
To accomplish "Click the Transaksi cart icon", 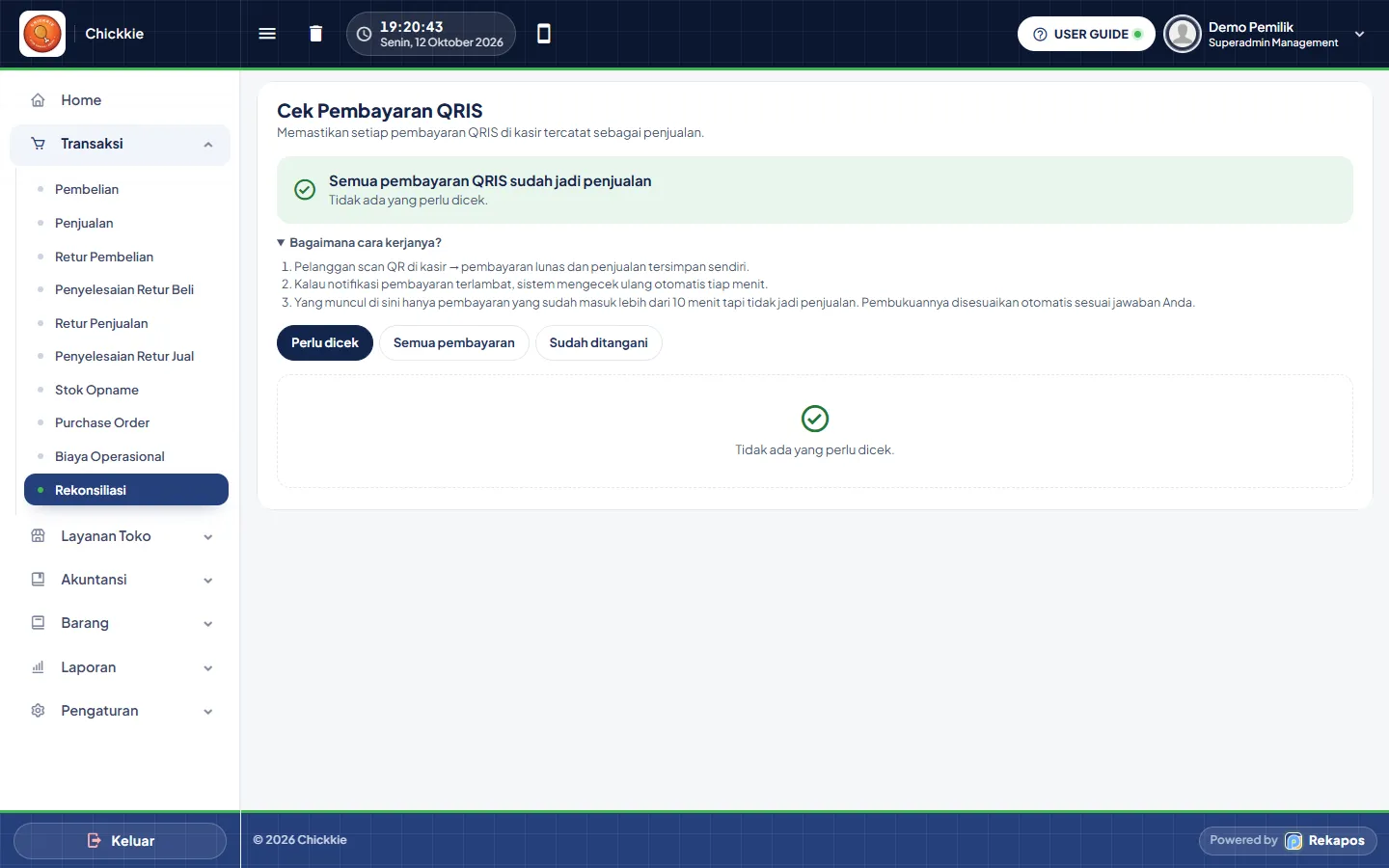I will (x=39, y=144).
